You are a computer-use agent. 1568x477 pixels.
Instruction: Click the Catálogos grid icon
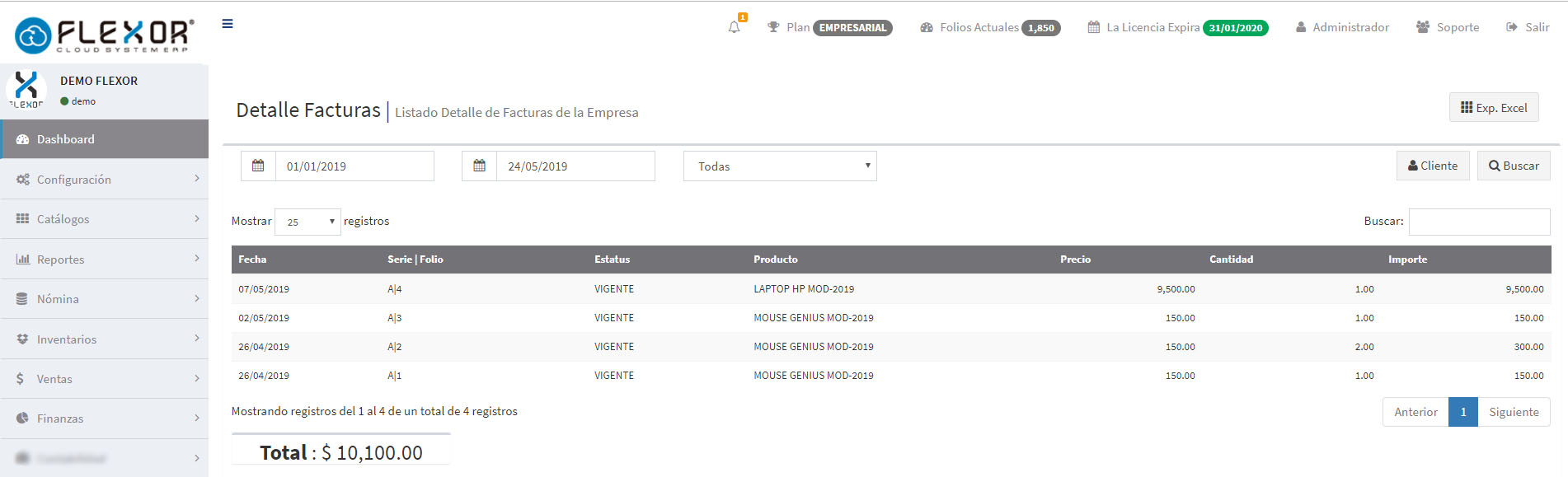(22, 219)
